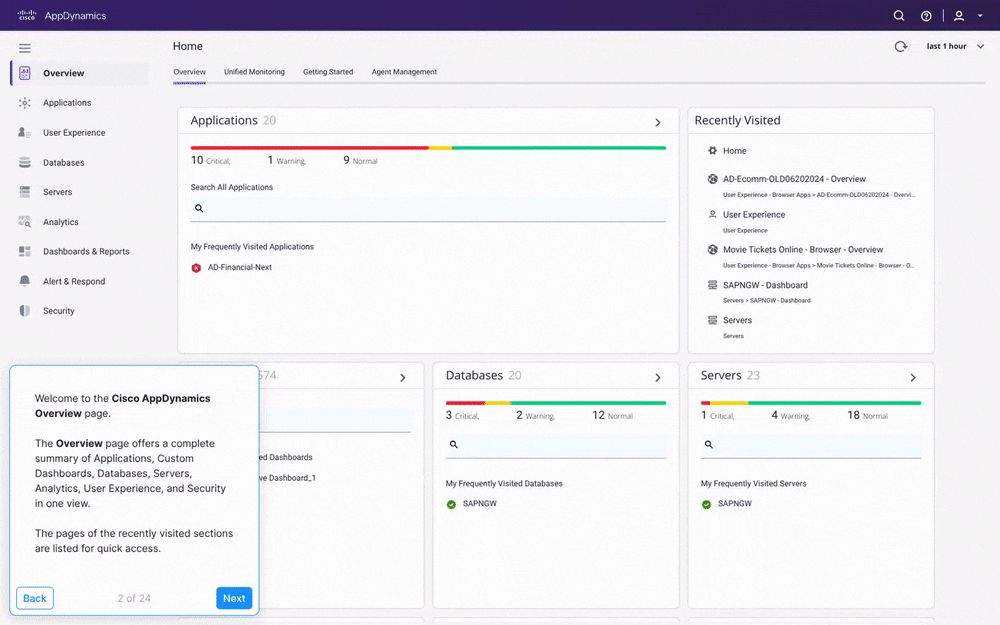Click the Servers health status bar
This screenshot has height=625, width=1000.
811,403
